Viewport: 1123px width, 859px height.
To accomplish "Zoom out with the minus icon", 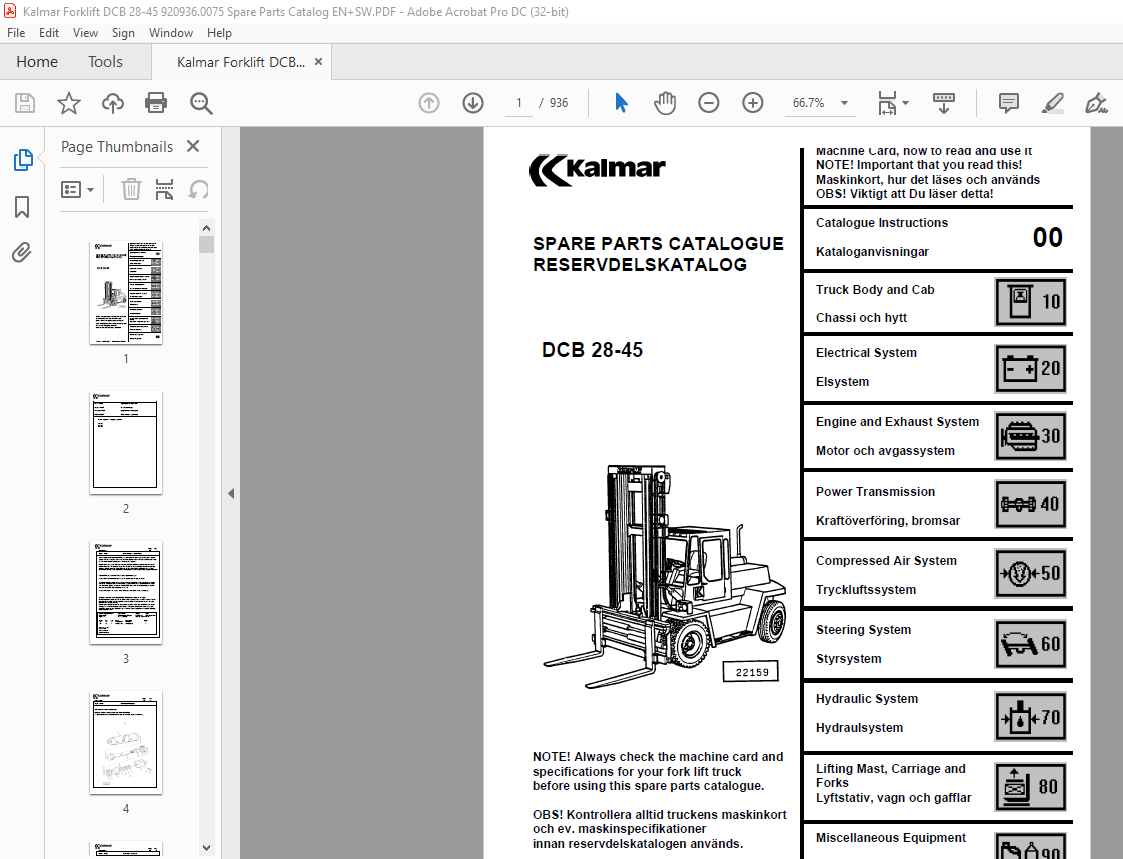I will point(709,102).
